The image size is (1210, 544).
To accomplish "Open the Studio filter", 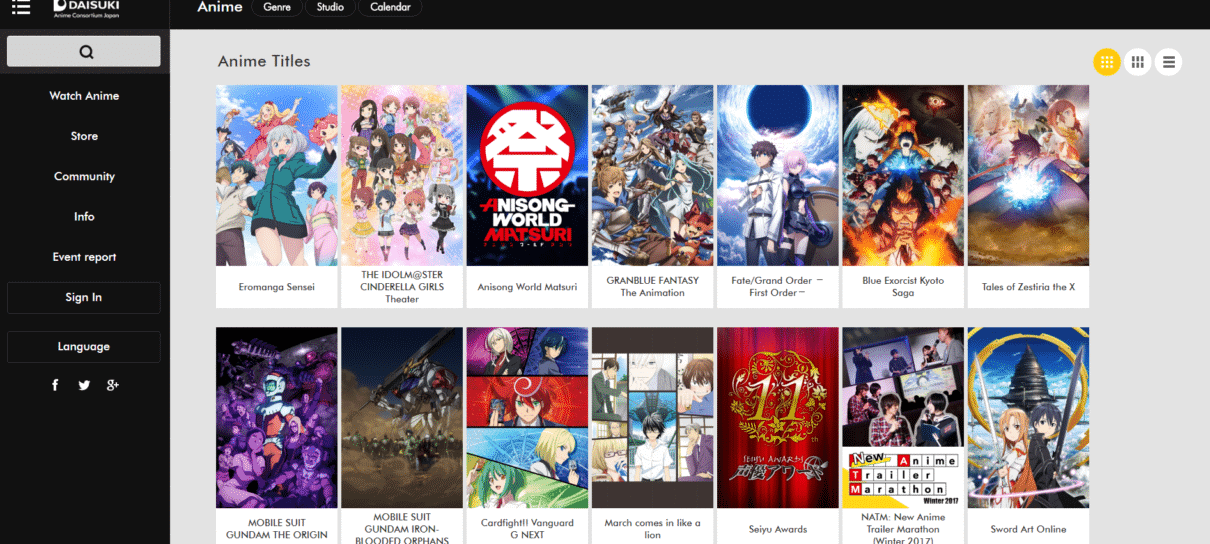I will pyautogui.click(x=329, y=7).
